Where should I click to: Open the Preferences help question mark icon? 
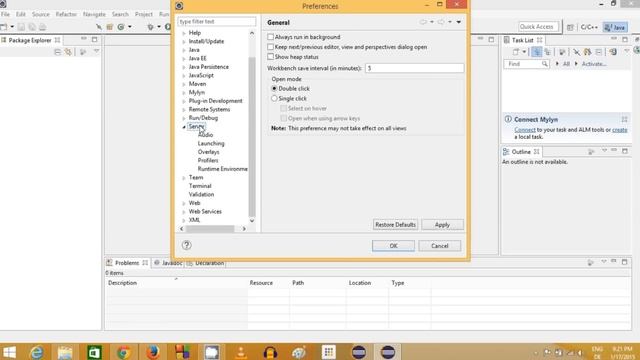click(187, 245)
